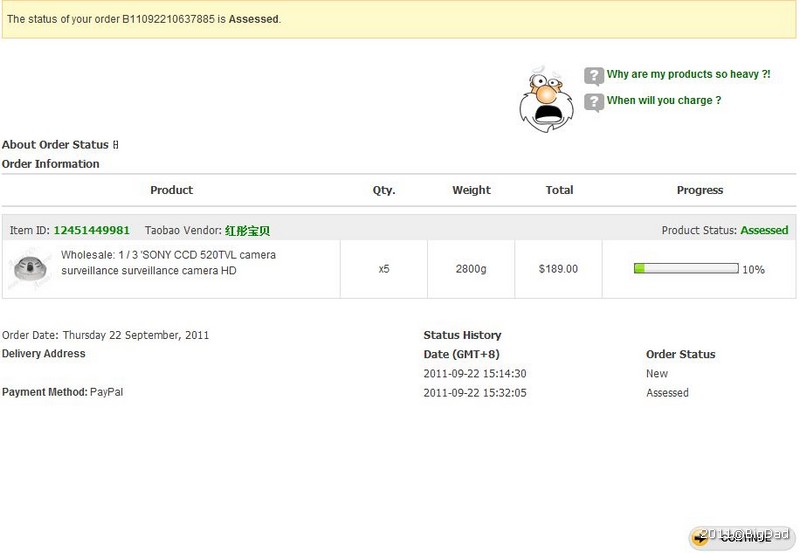Image resolution: width=800 pixels, height=553 pixels.
Task: Click the Qty. column header
Action: pyautogui.click(x=384, y=190)
